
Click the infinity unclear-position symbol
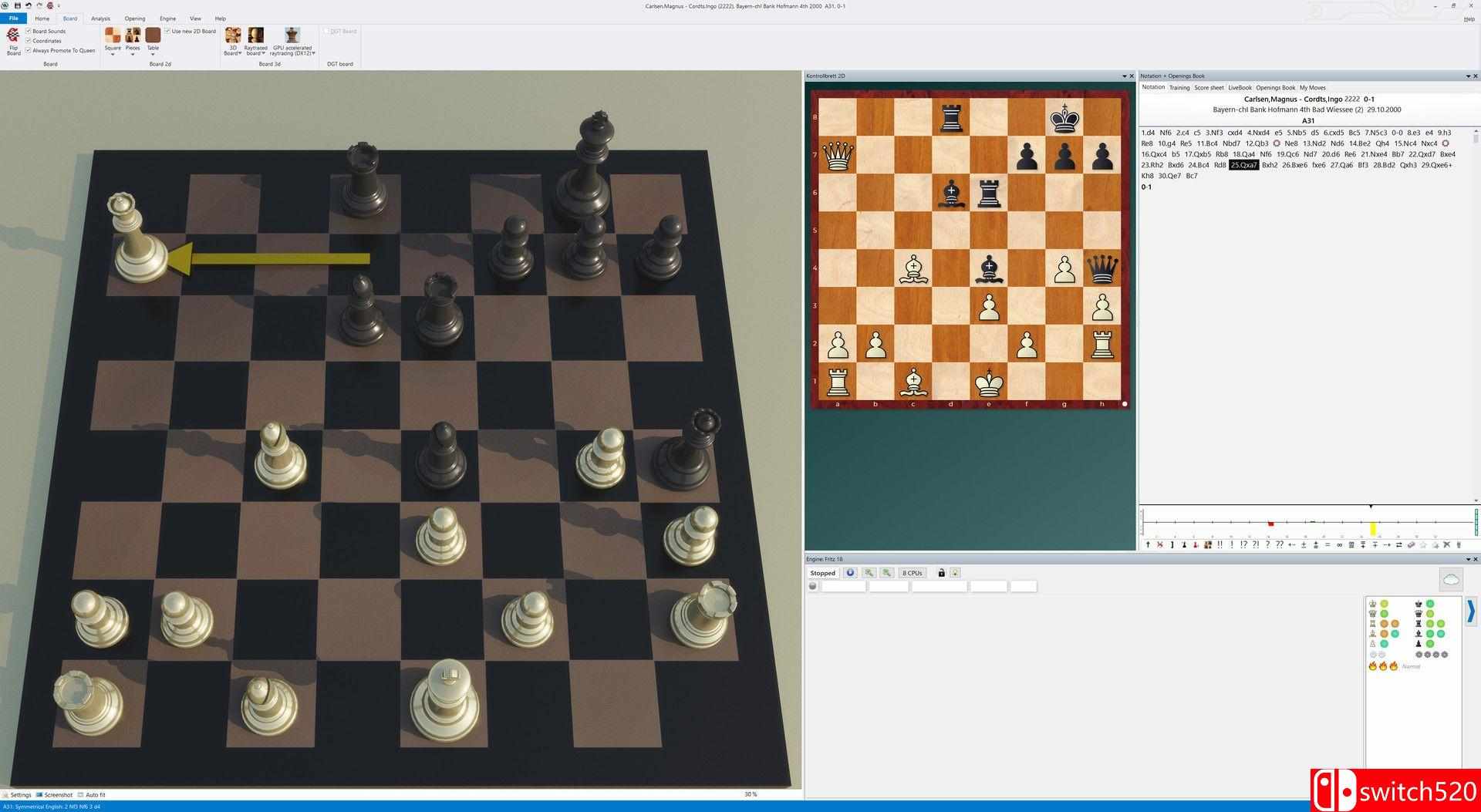pyautogui.click(x=1340, y=545)
